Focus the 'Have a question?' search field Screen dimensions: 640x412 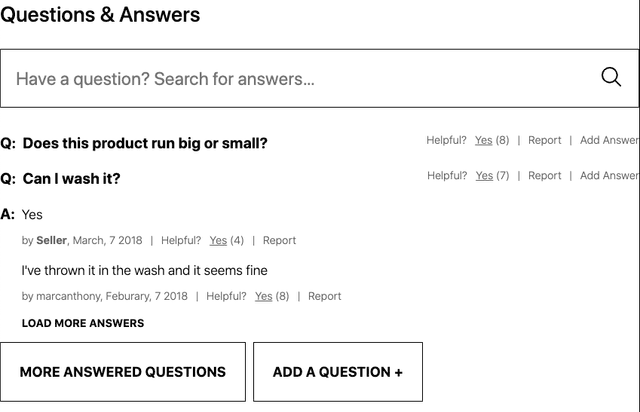point(319,78)
